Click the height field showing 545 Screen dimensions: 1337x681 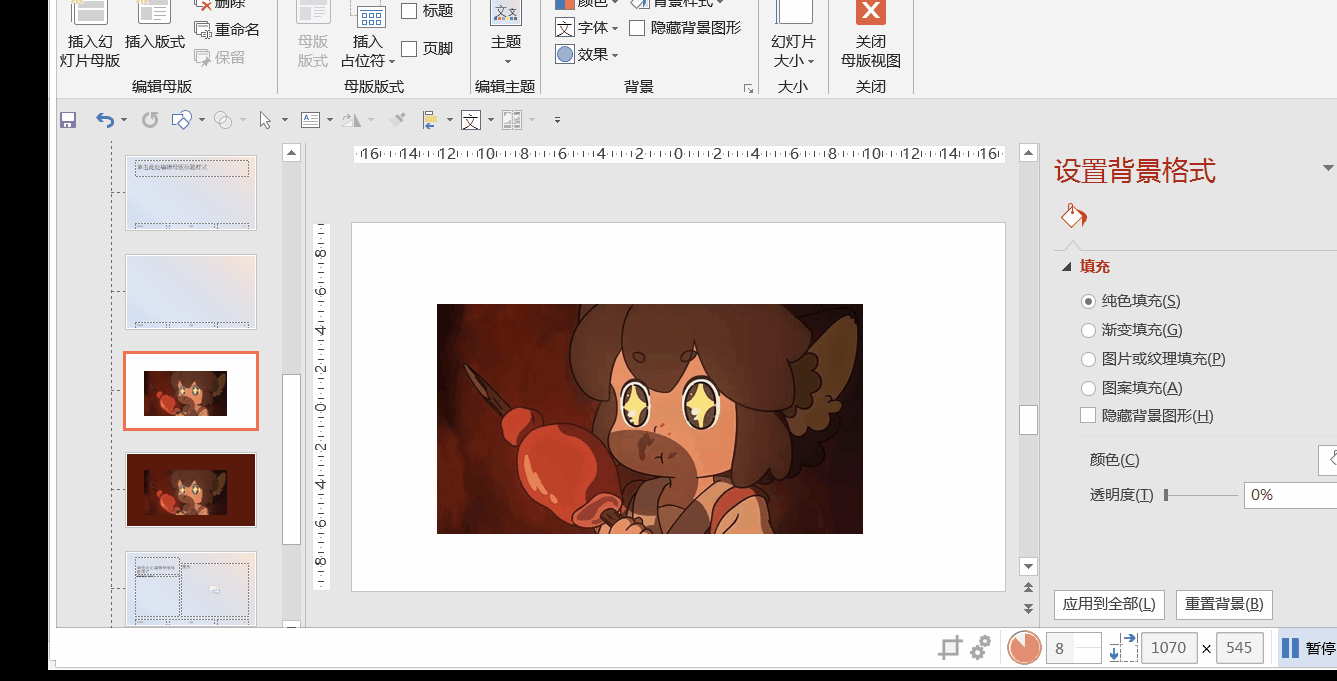click(1239, 648)
